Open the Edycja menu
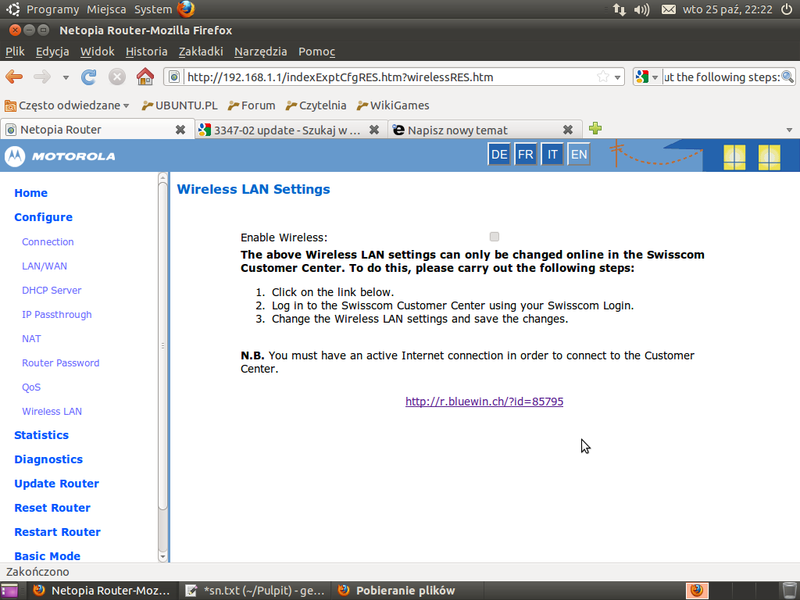The width and height of the screenshot is (800, 600). [x=52, y=52]
